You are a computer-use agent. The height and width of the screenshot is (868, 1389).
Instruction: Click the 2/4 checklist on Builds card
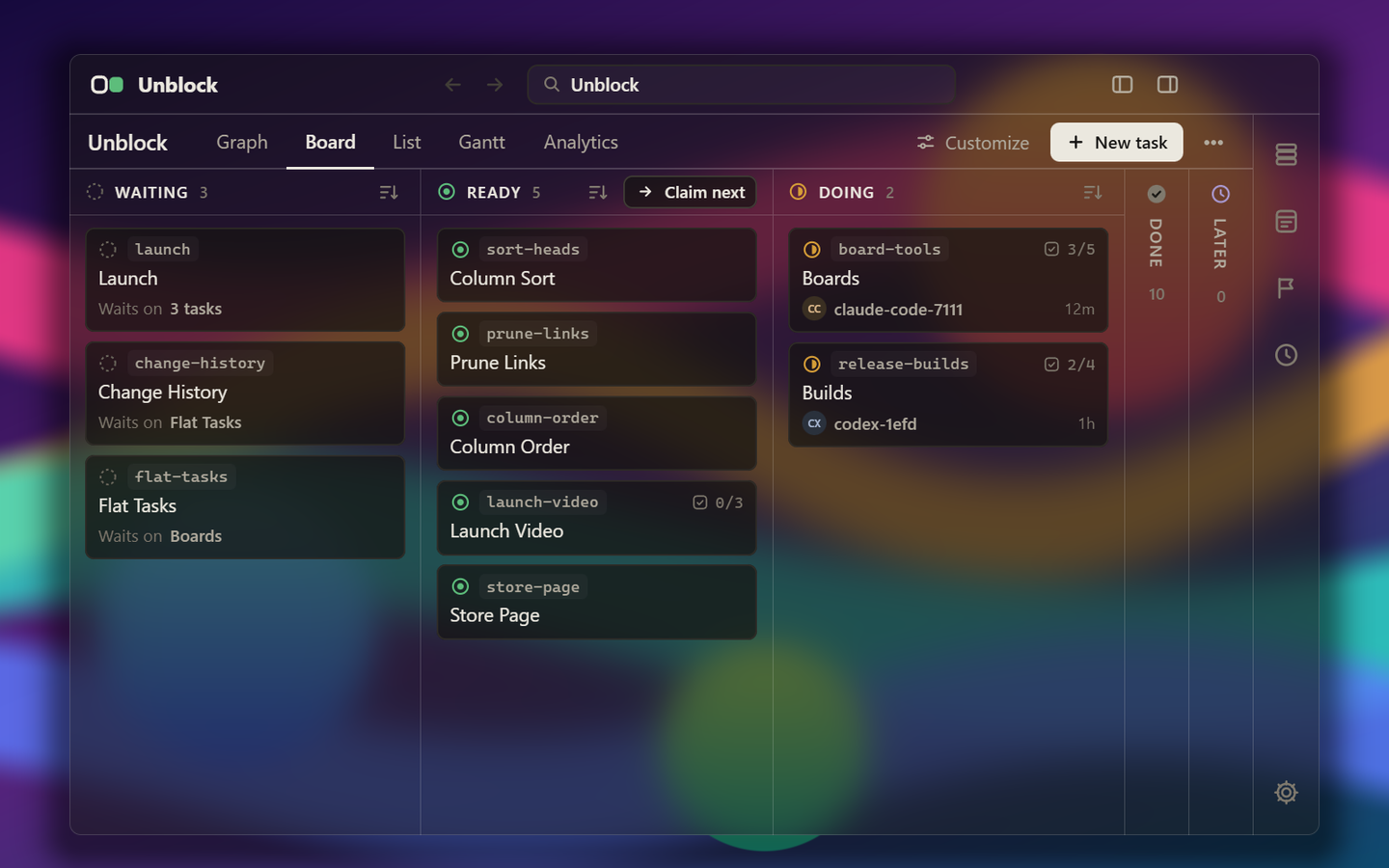pos(1070,365)
